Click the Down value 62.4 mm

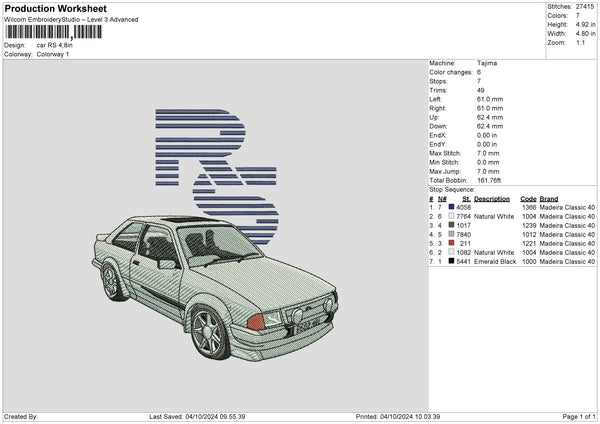(x=490, y=126)
